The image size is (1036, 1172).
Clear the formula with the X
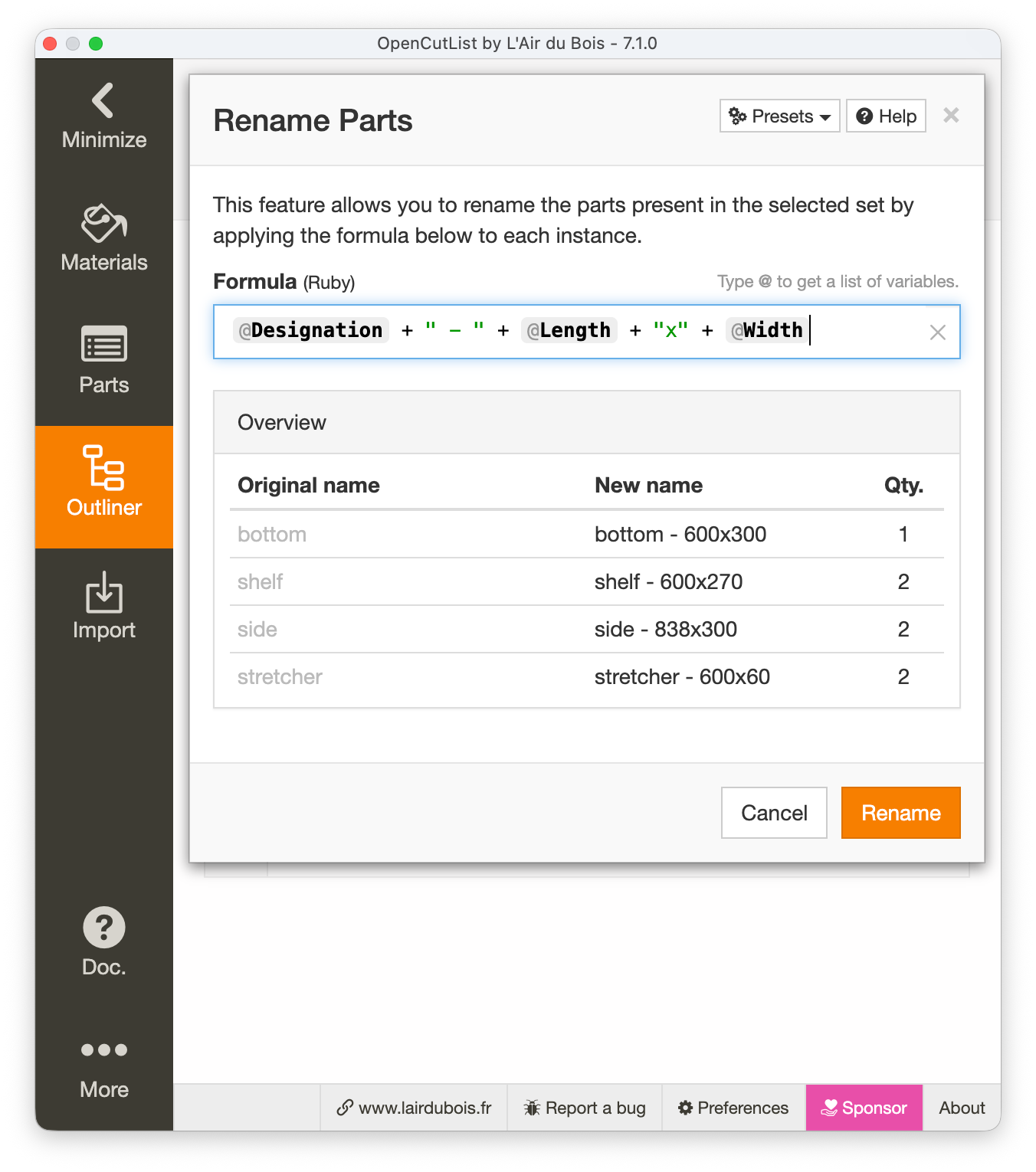click(x=937, y=332)
